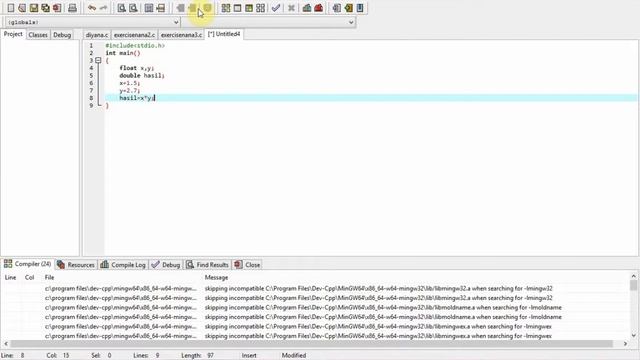Click the Print toolbar icon
This screenshot has height=360, width=640.
point(72,8)
